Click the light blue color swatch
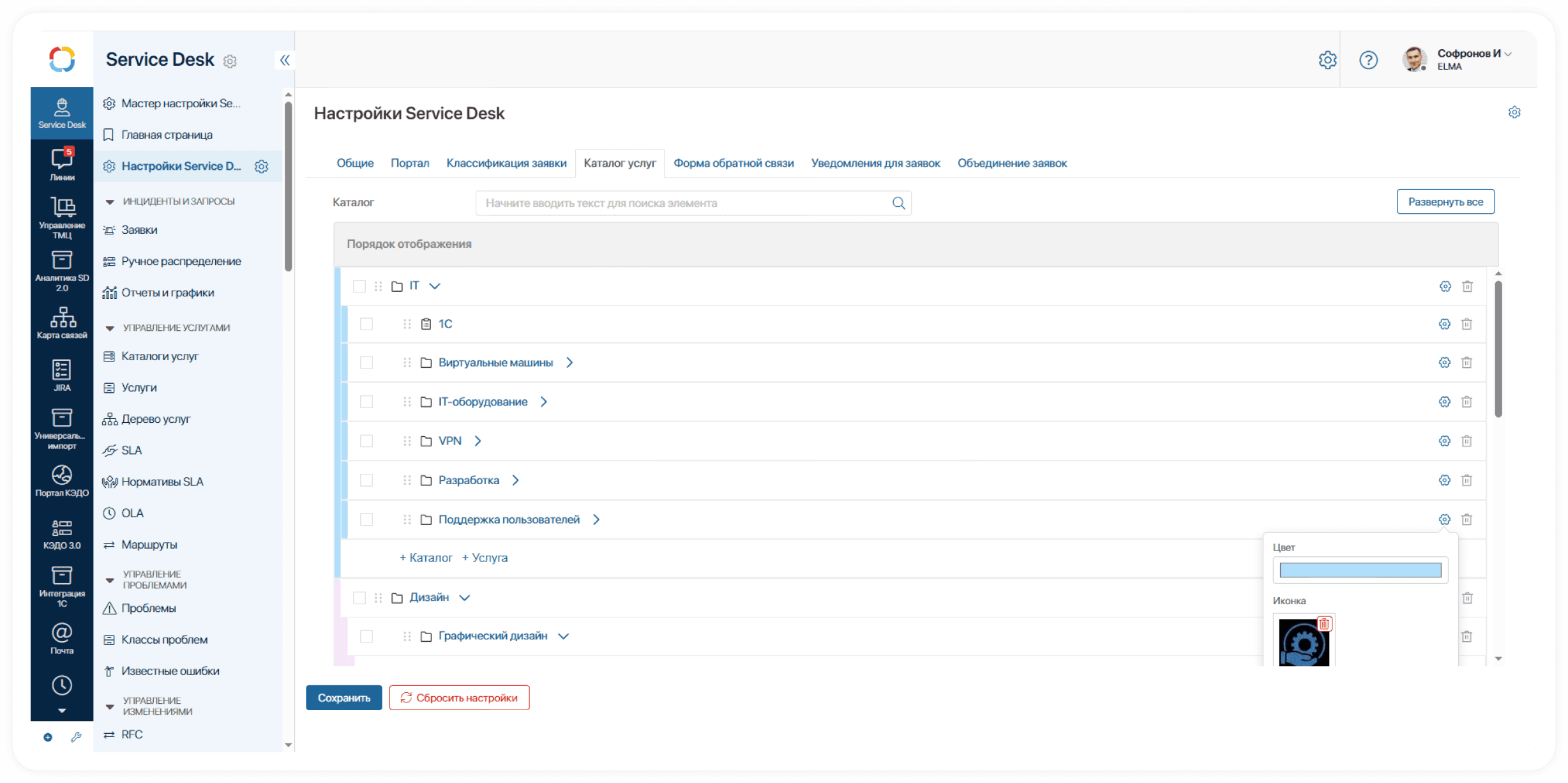The height and width of the screenshot is (783, 1568). pos(1360,570)
